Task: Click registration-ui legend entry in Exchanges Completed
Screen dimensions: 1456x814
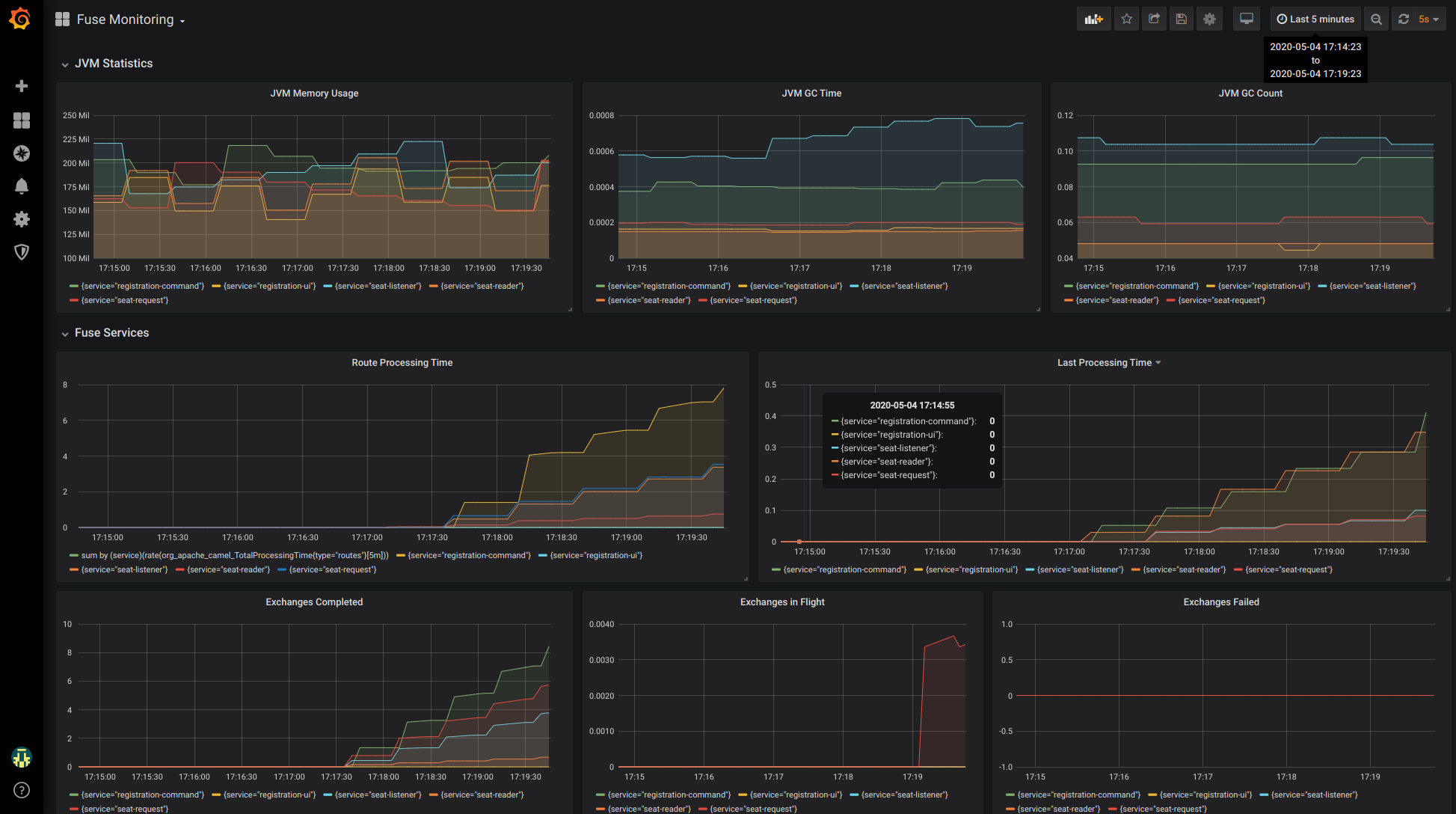Action: [269, 795]
